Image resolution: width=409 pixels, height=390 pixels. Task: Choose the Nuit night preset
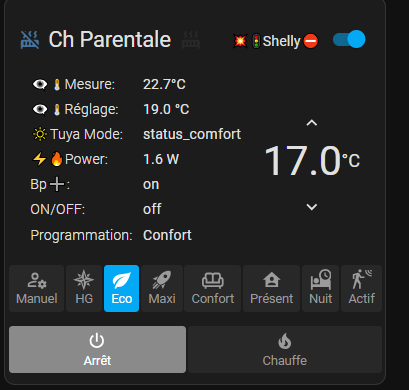[x=321, y=289]
